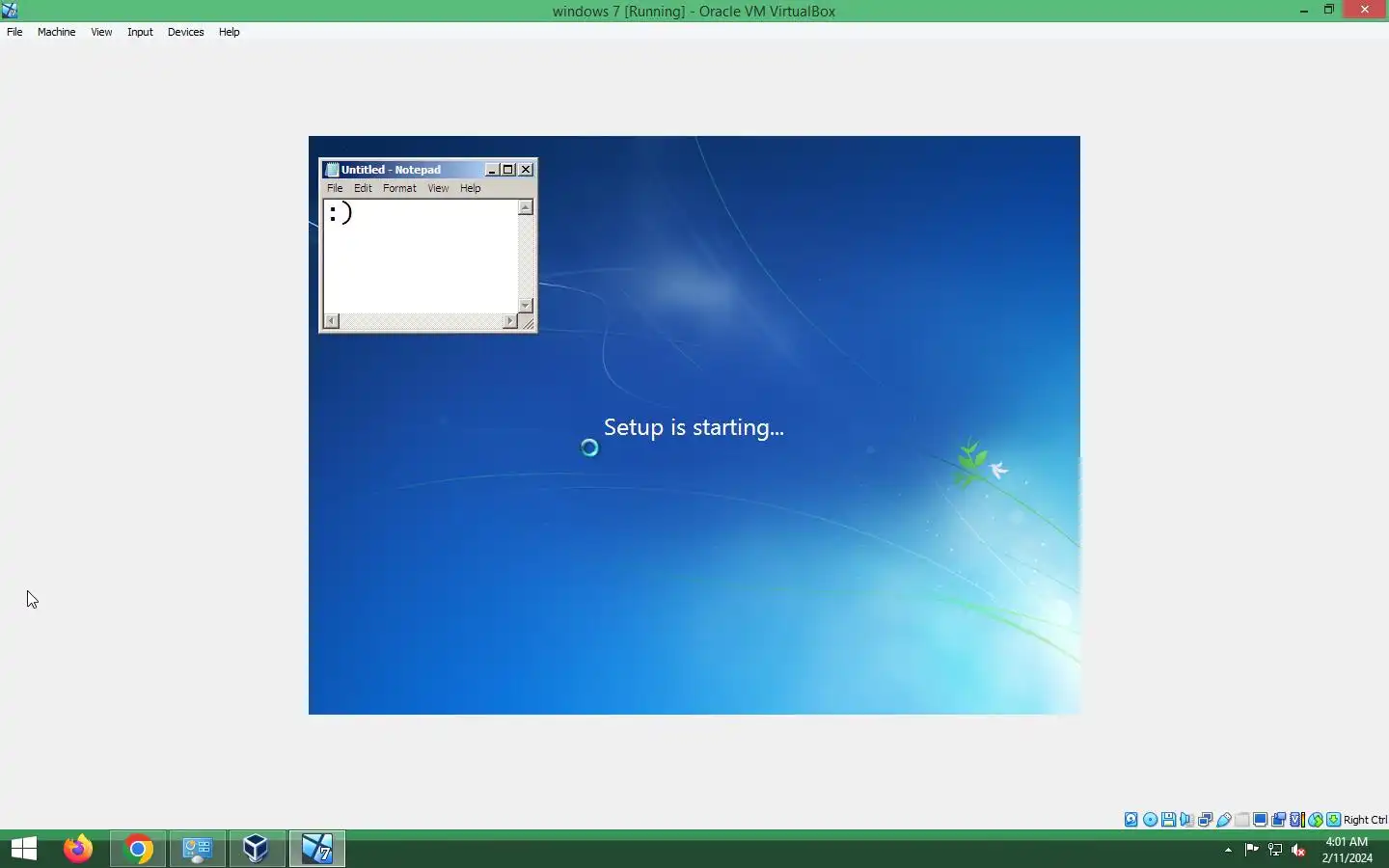This screenshot has height=868, width=1389.
Task: Open Notepad's Edit menu
Action: 363,188
